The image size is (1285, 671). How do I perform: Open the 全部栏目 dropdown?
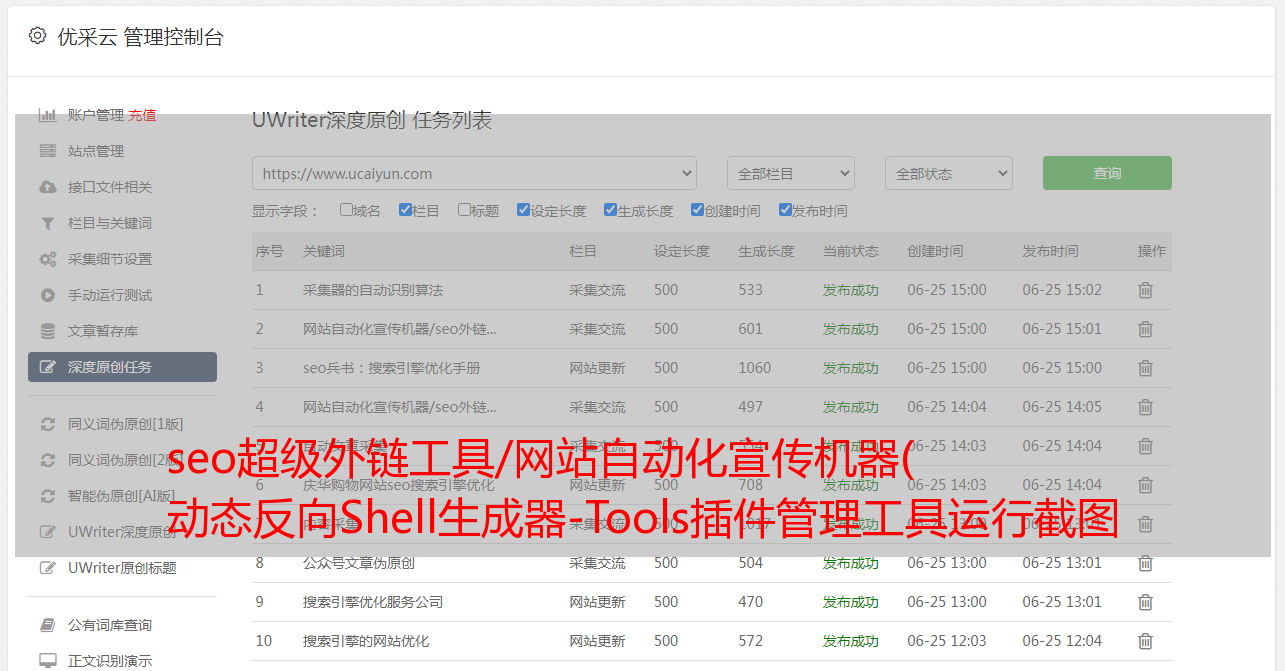point(790,173)
